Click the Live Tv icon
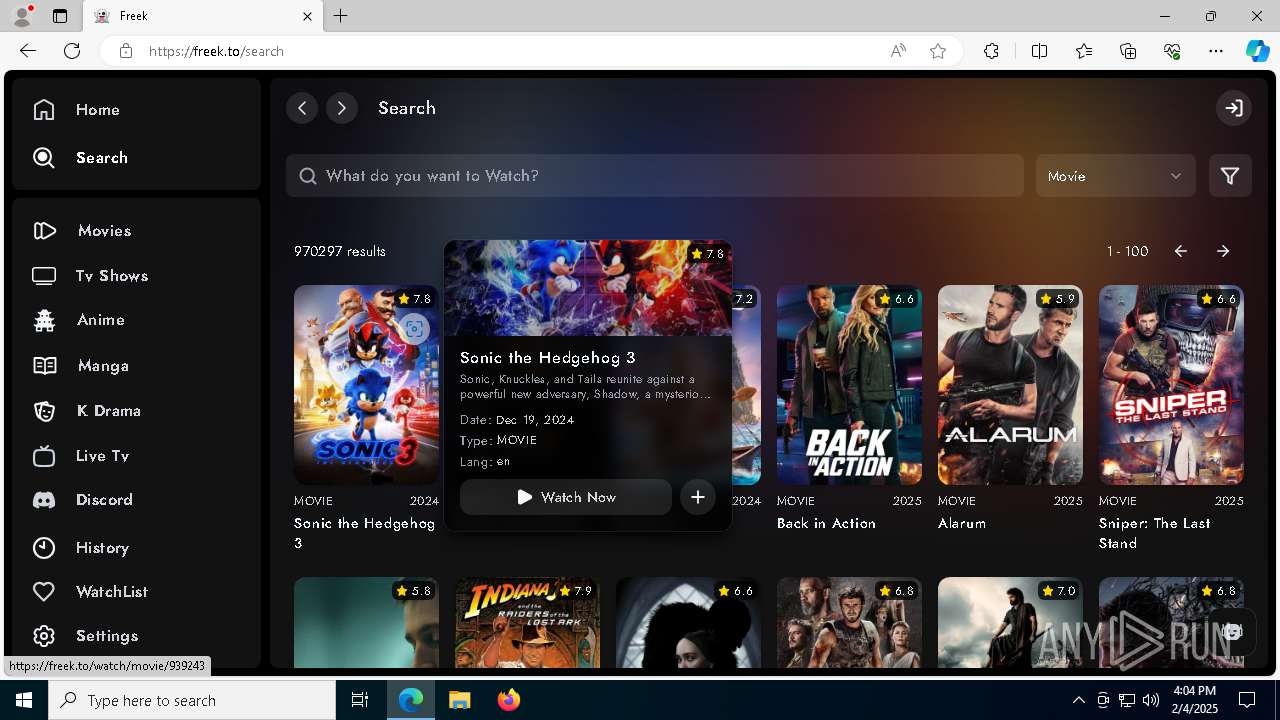Viewport: 1280px width, 720px height. click(x=44, y=456)
